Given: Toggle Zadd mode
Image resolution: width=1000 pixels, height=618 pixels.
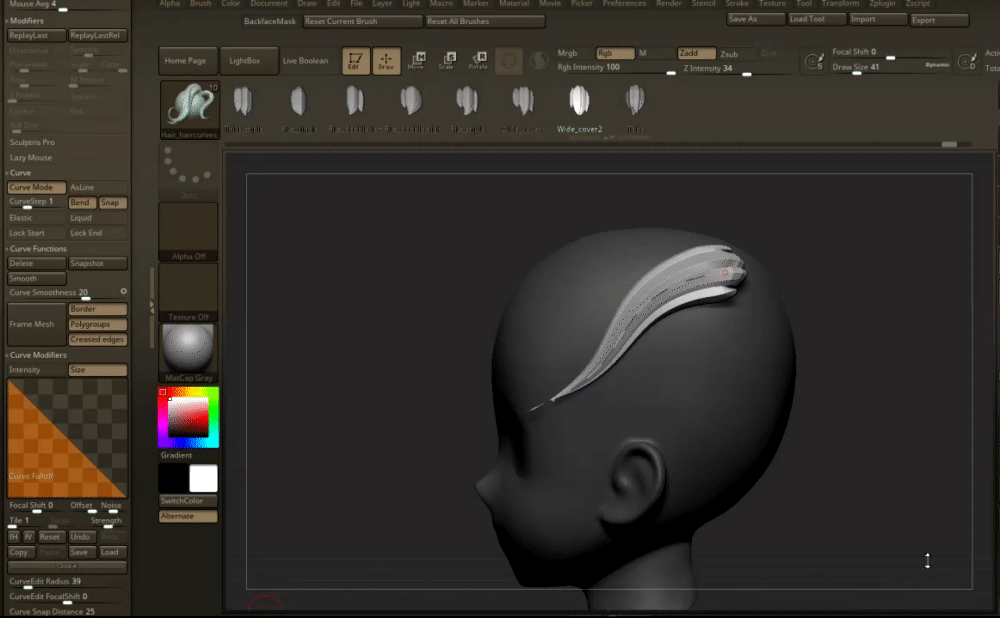Looking at the screenshot, I should pyautogui.click(x=696, y=54).
